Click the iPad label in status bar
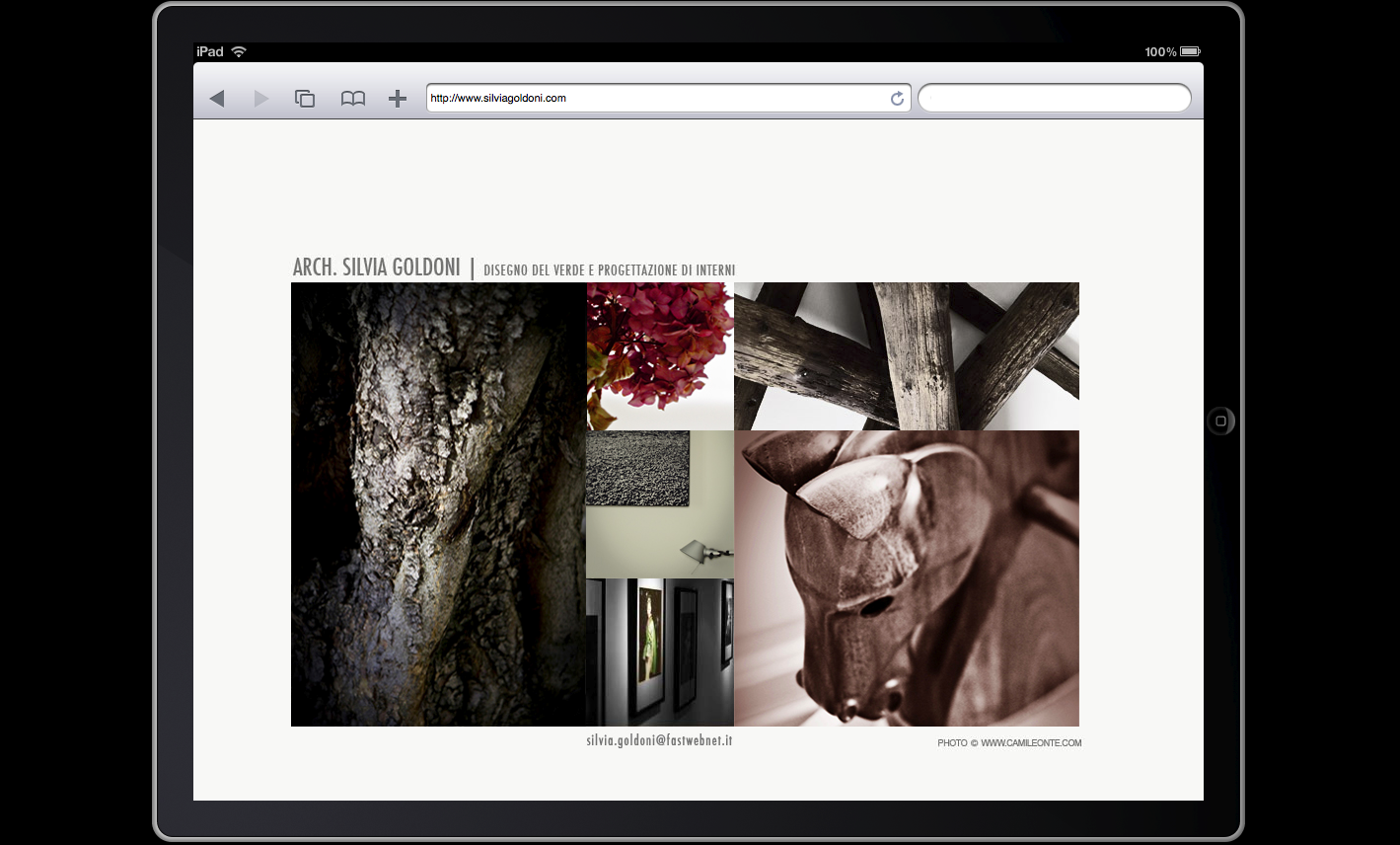The height and width of the screenshot is (845, 1400). (x=210, y=51)
